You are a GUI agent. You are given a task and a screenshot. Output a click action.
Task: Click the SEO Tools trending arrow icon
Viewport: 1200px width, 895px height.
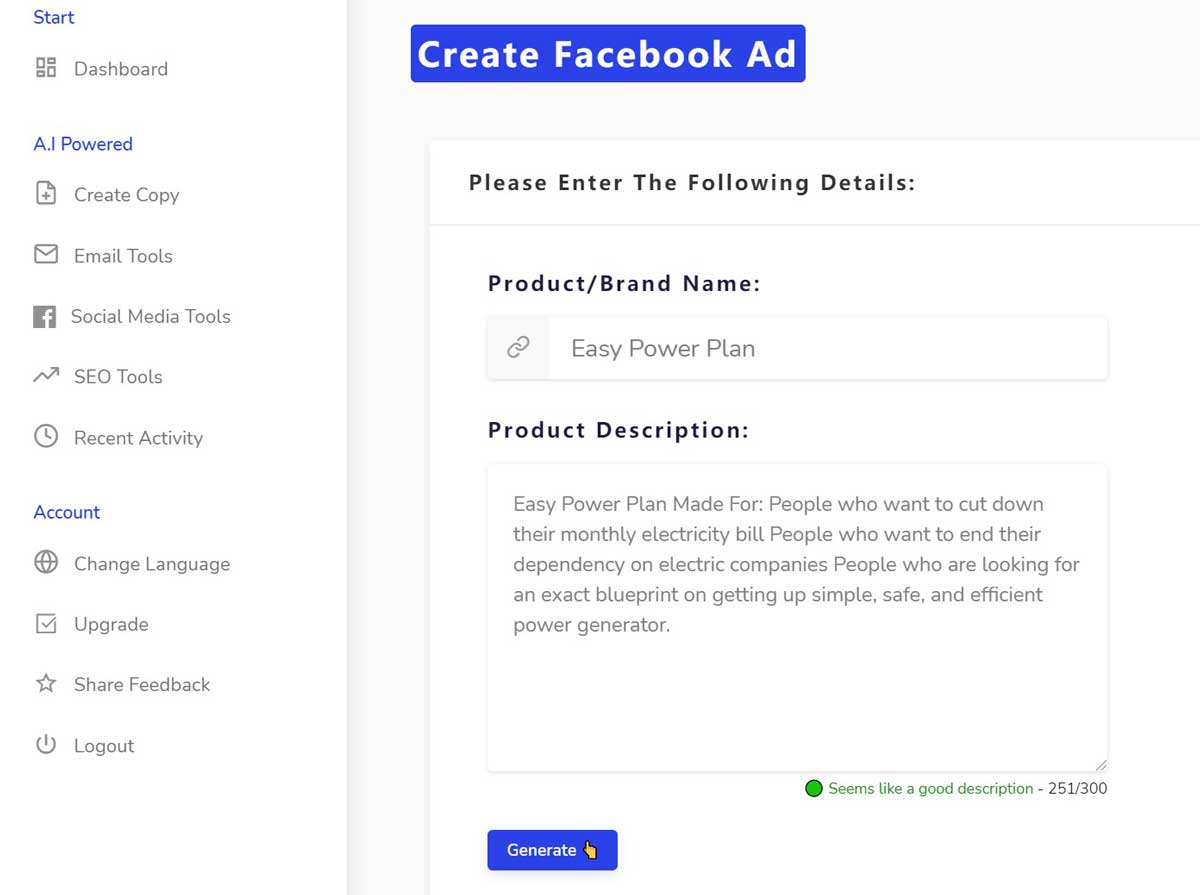46,376
